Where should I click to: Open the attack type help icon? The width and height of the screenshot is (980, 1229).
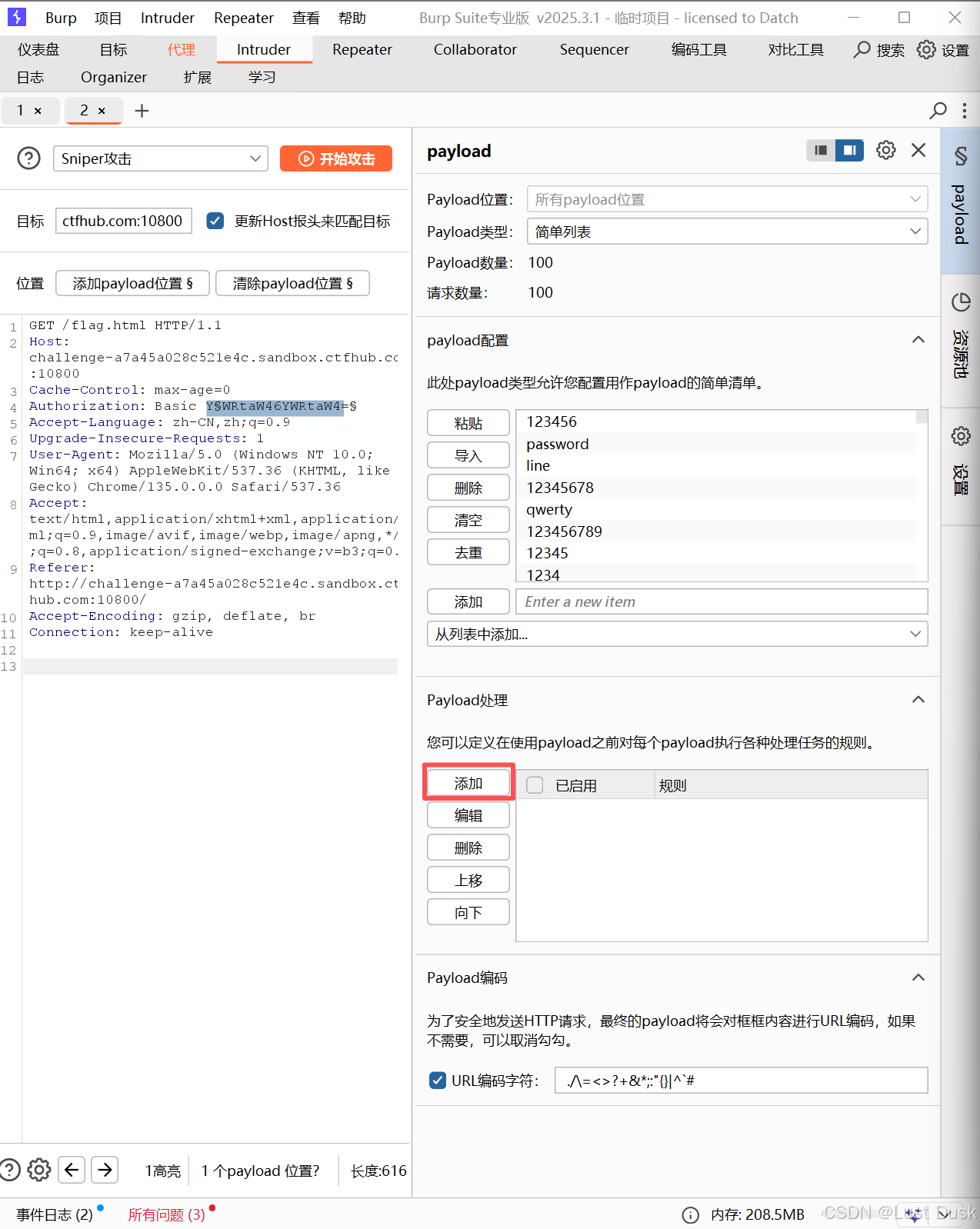click(28, 158)
